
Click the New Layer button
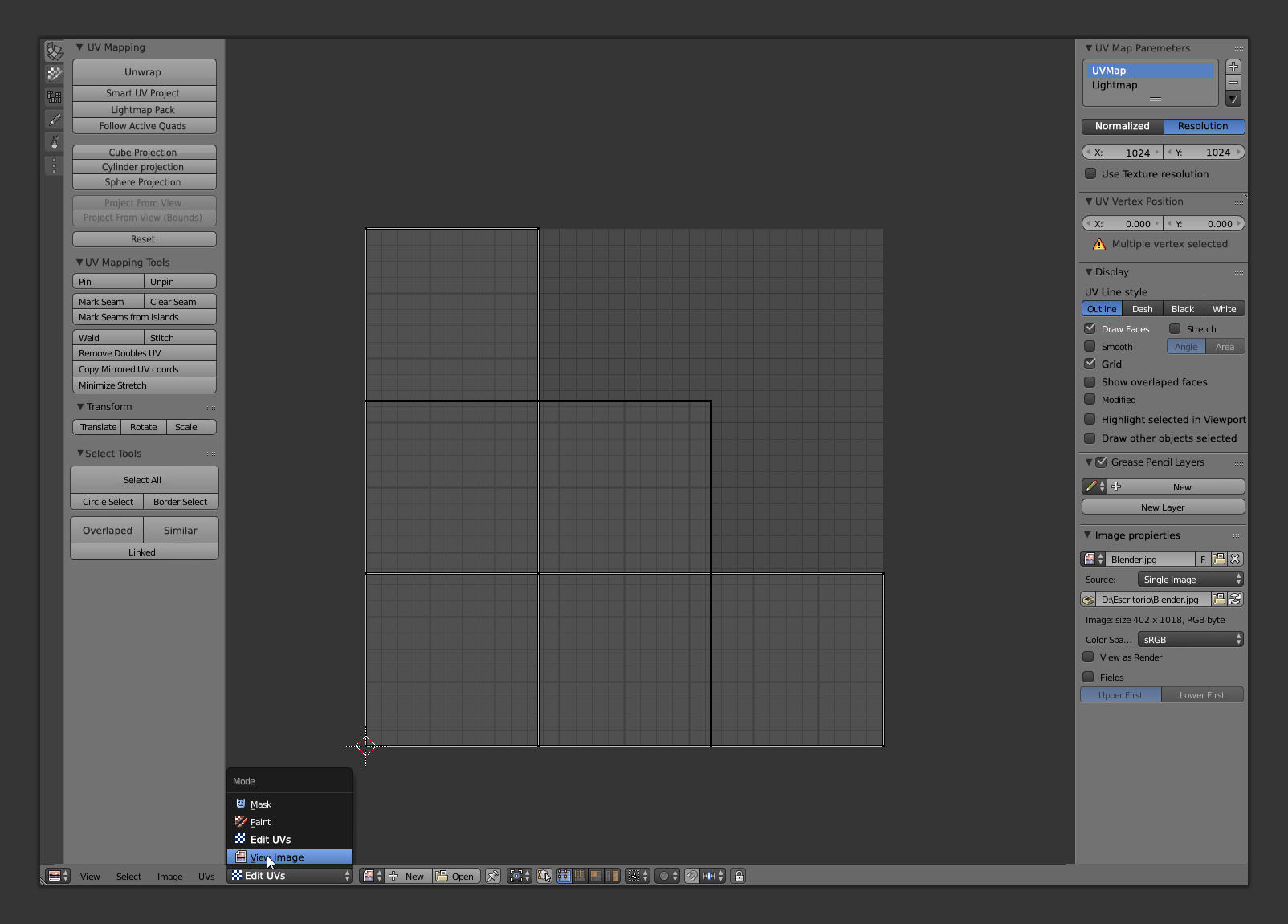click(x=1163, y=507)
